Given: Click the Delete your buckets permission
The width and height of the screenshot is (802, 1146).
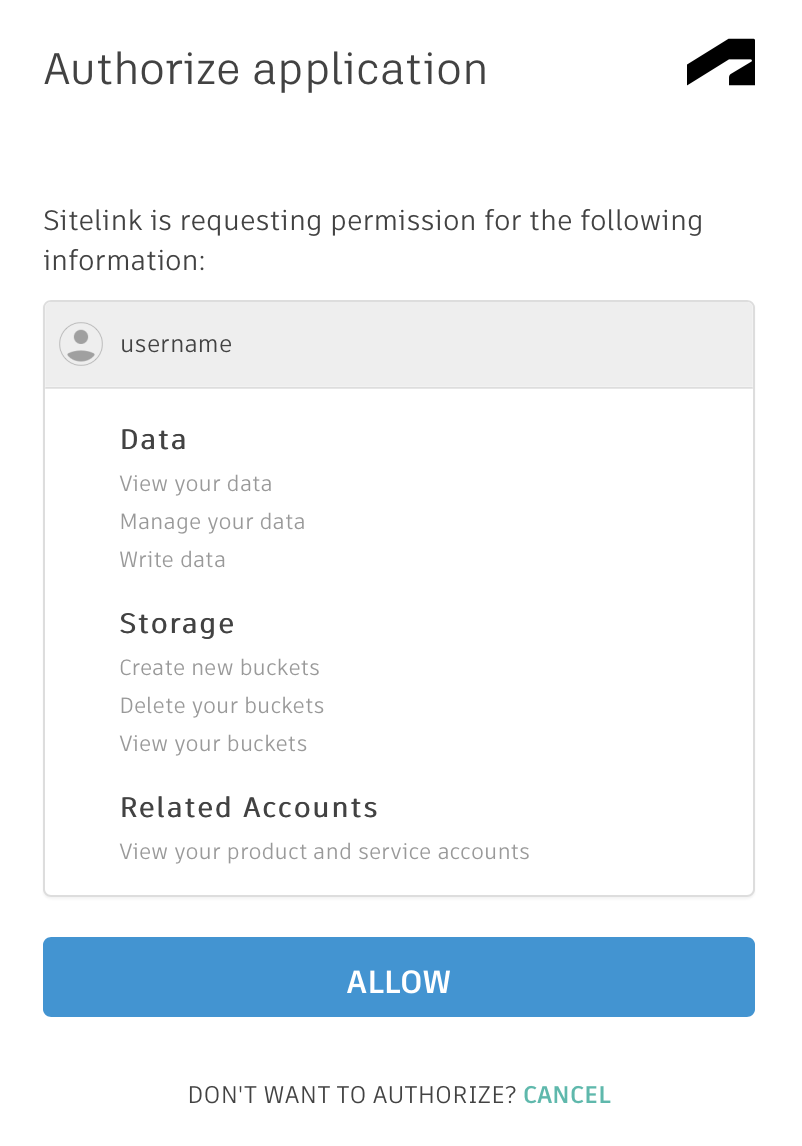Looking at the screenshot, I should click(x=222, y=706).
